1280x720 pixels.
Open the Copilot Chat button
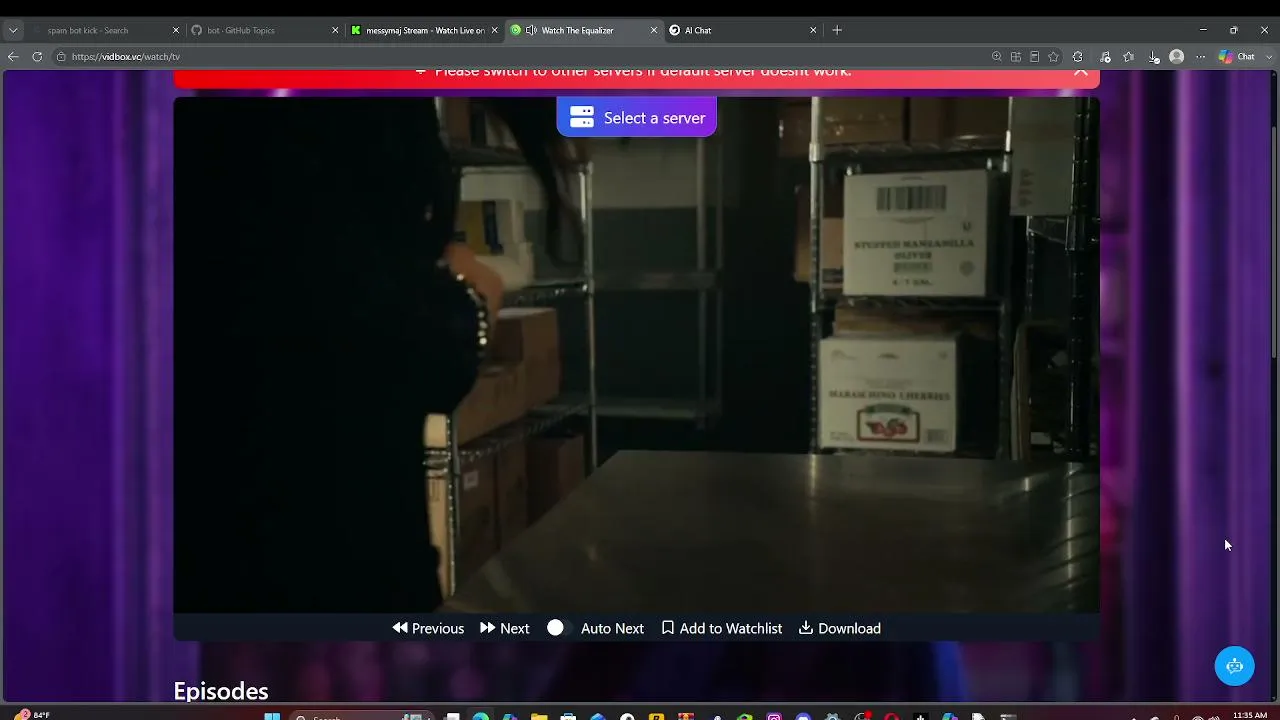coord(1236,57)
